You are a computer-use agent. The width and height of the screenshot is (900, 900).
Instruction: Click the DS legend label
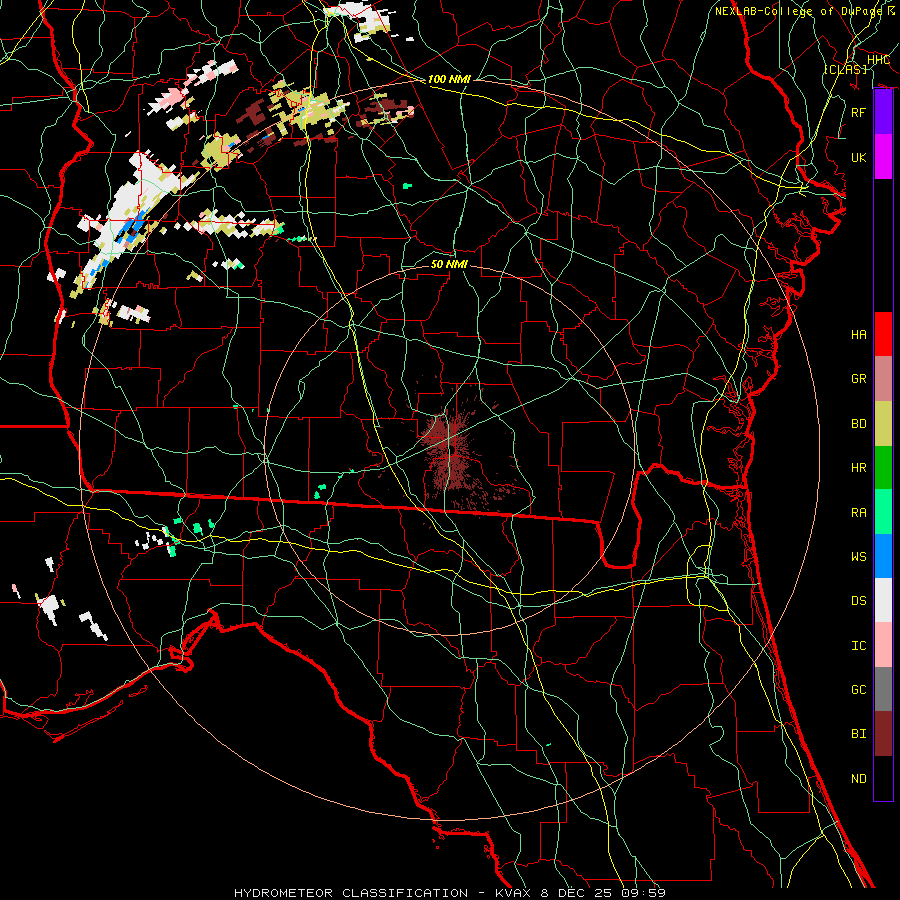click(x=859, y=601)
